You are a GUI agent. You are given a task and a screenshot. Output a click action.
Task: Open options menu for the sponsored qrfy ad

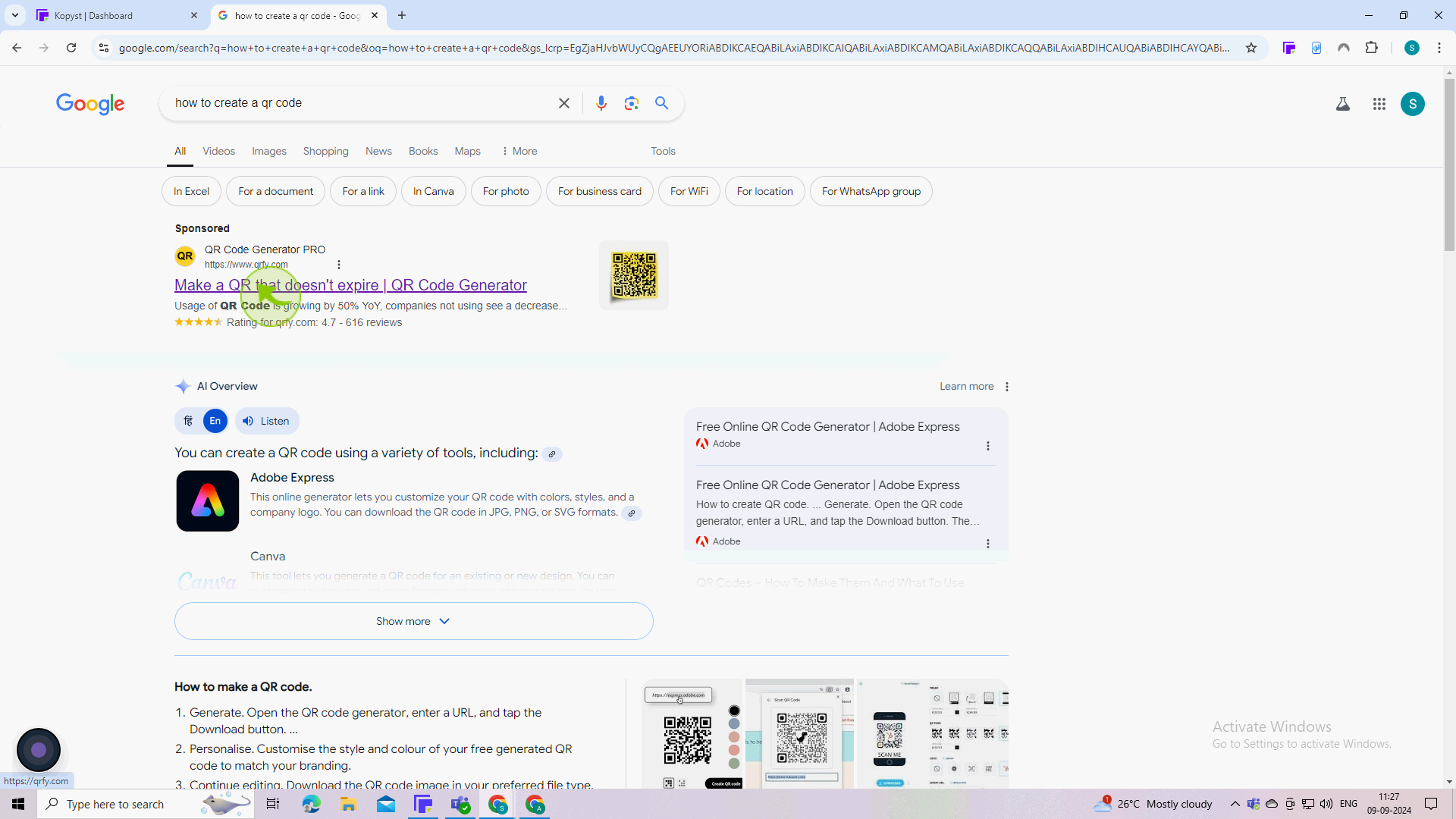339,265
